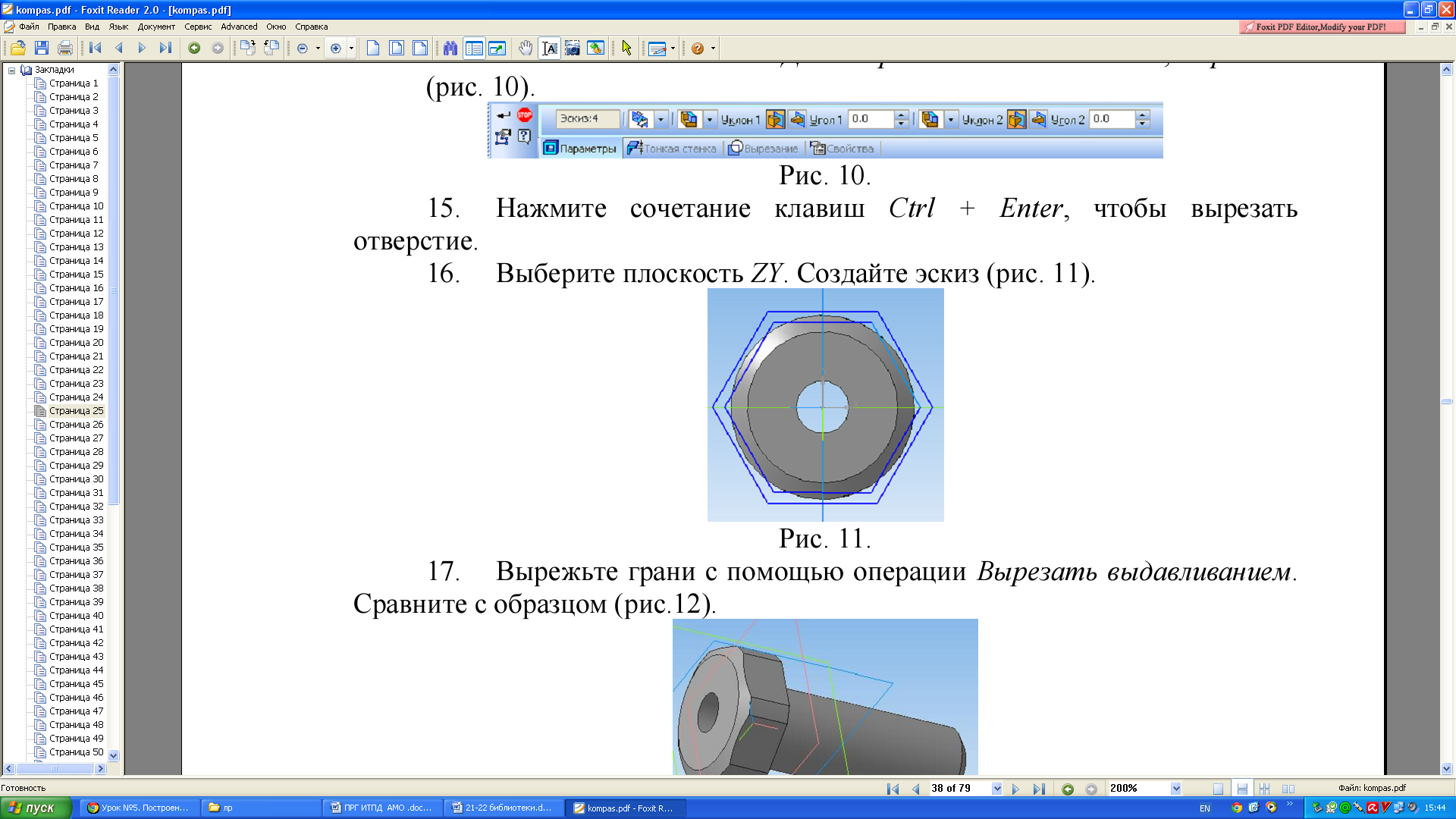Open Zoom In dropdown arrow
The height and width of the screenshot is (819, 1456).
click(351, 49)
